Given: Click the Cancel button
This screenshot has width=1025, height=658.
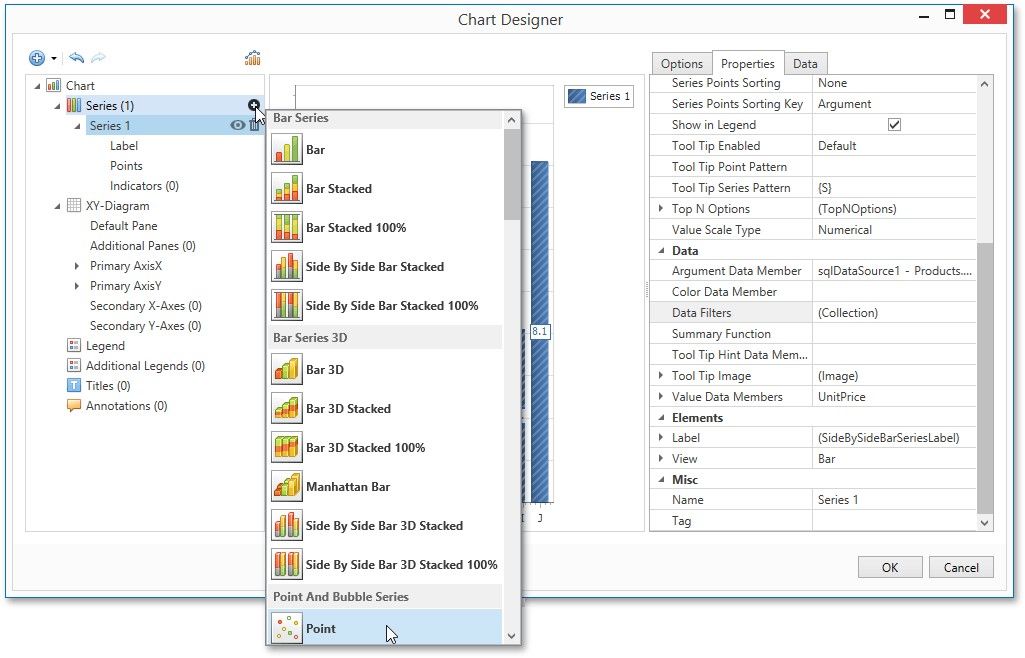Looking at the screenshot, I should 961,567.
